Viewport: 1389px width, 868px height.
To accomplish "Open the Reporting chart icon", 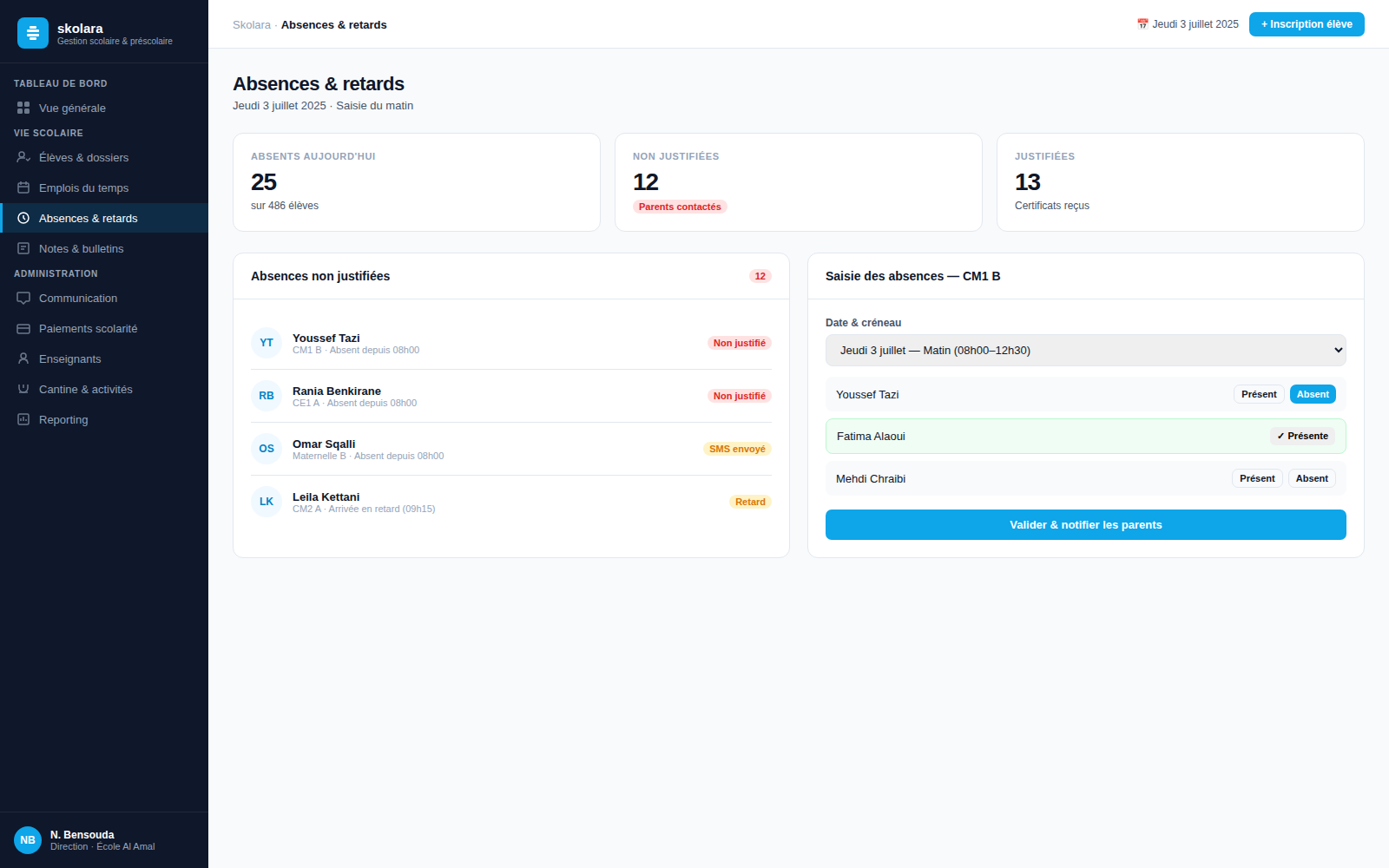I will [x=23, y=419].
